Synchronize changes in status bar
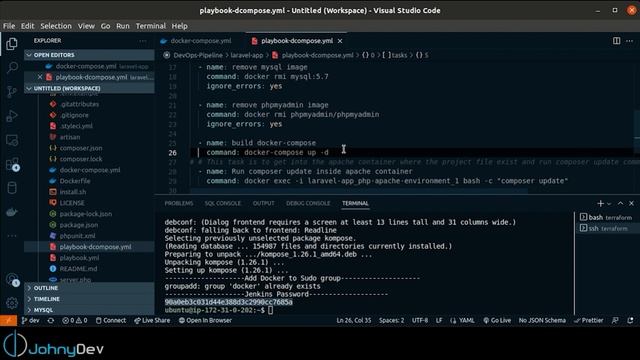The width and height of the screenshot is (640, 360). pos(51,320)
